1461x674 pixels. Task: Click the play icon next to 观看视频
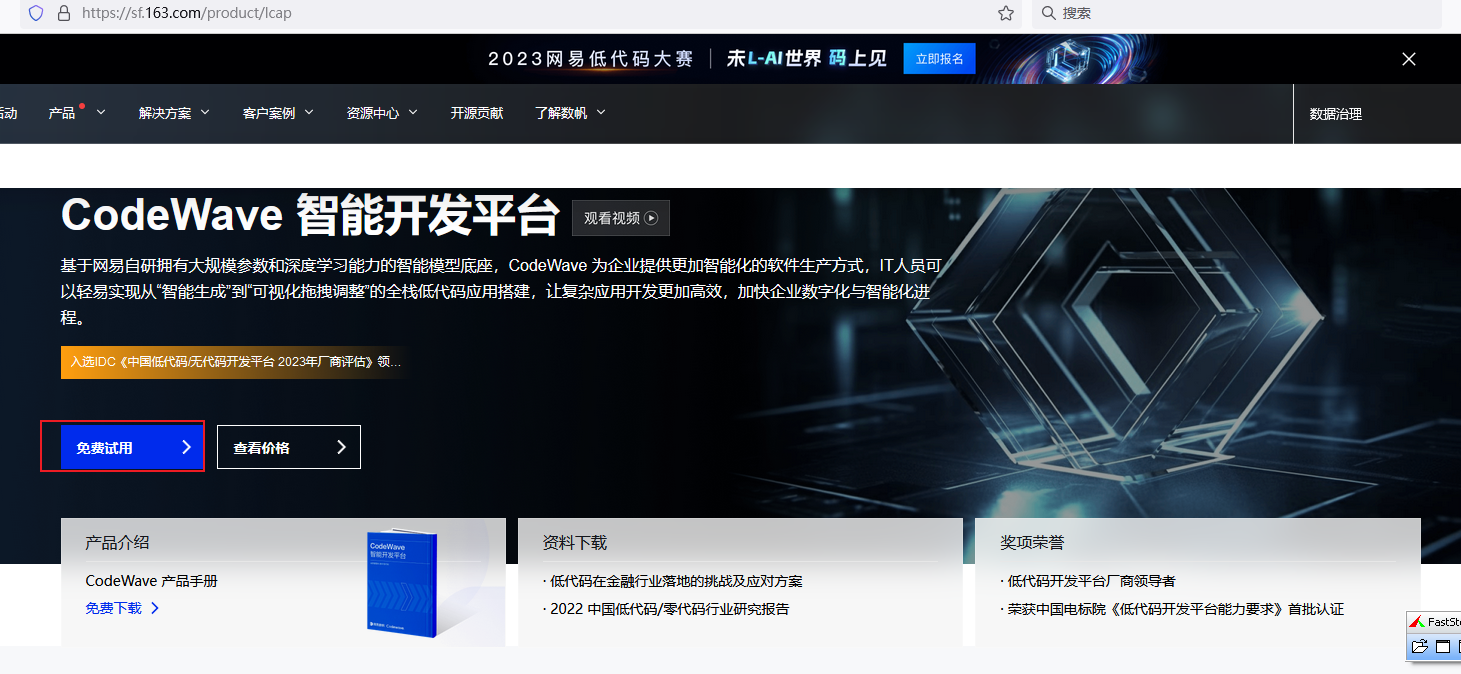(x=652, y=217)
